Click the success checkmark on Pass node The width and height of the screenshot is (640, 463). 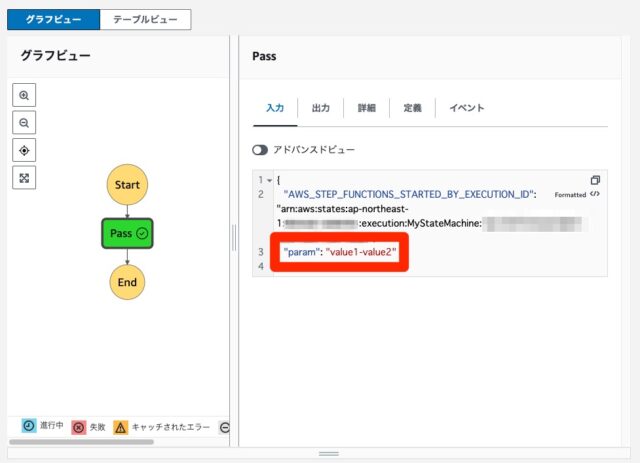click(142, 233)
